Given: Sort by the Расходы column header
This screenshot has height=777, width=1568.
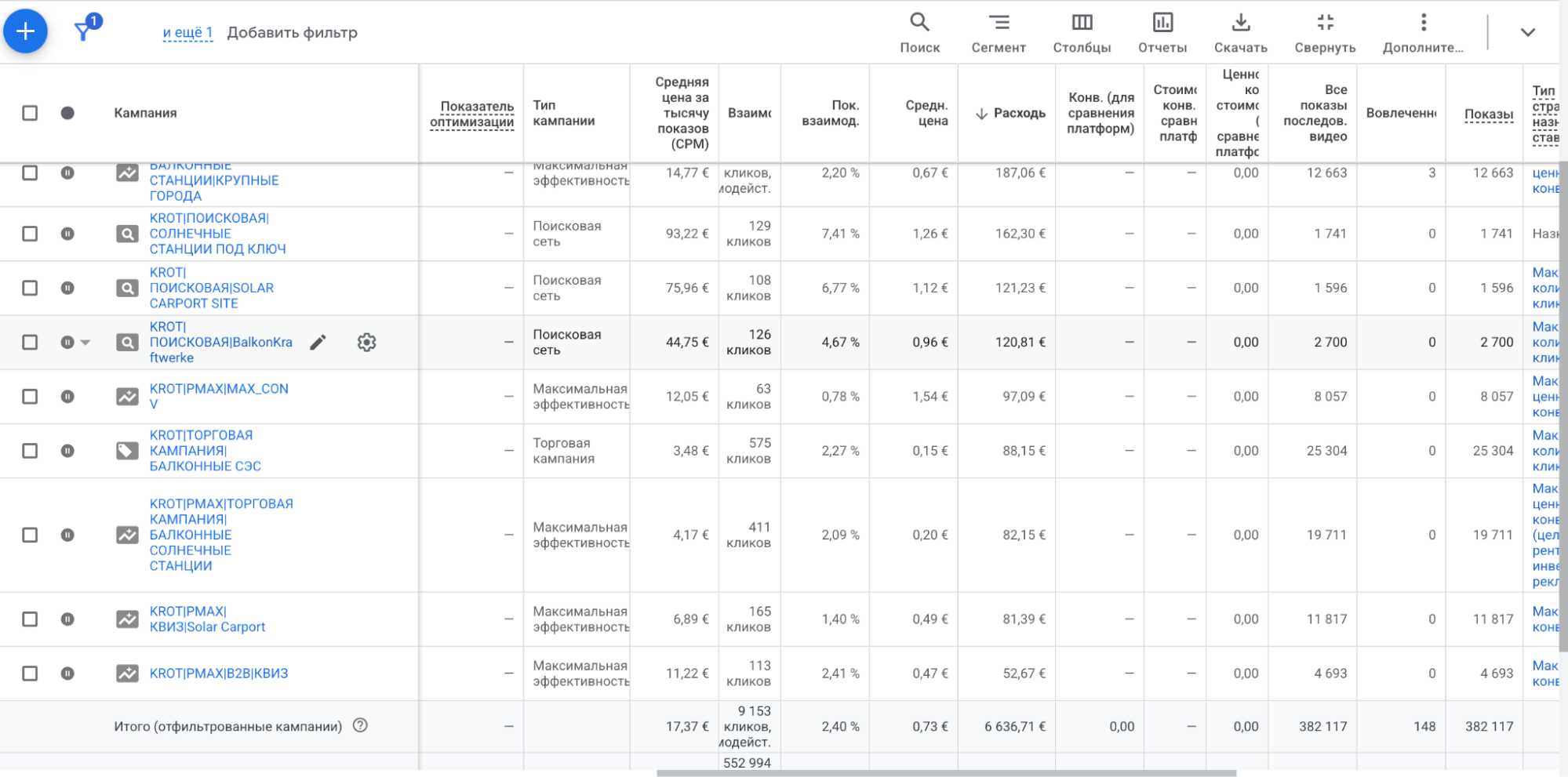Looking at the screenshot, I should (x=1018, y=114).
